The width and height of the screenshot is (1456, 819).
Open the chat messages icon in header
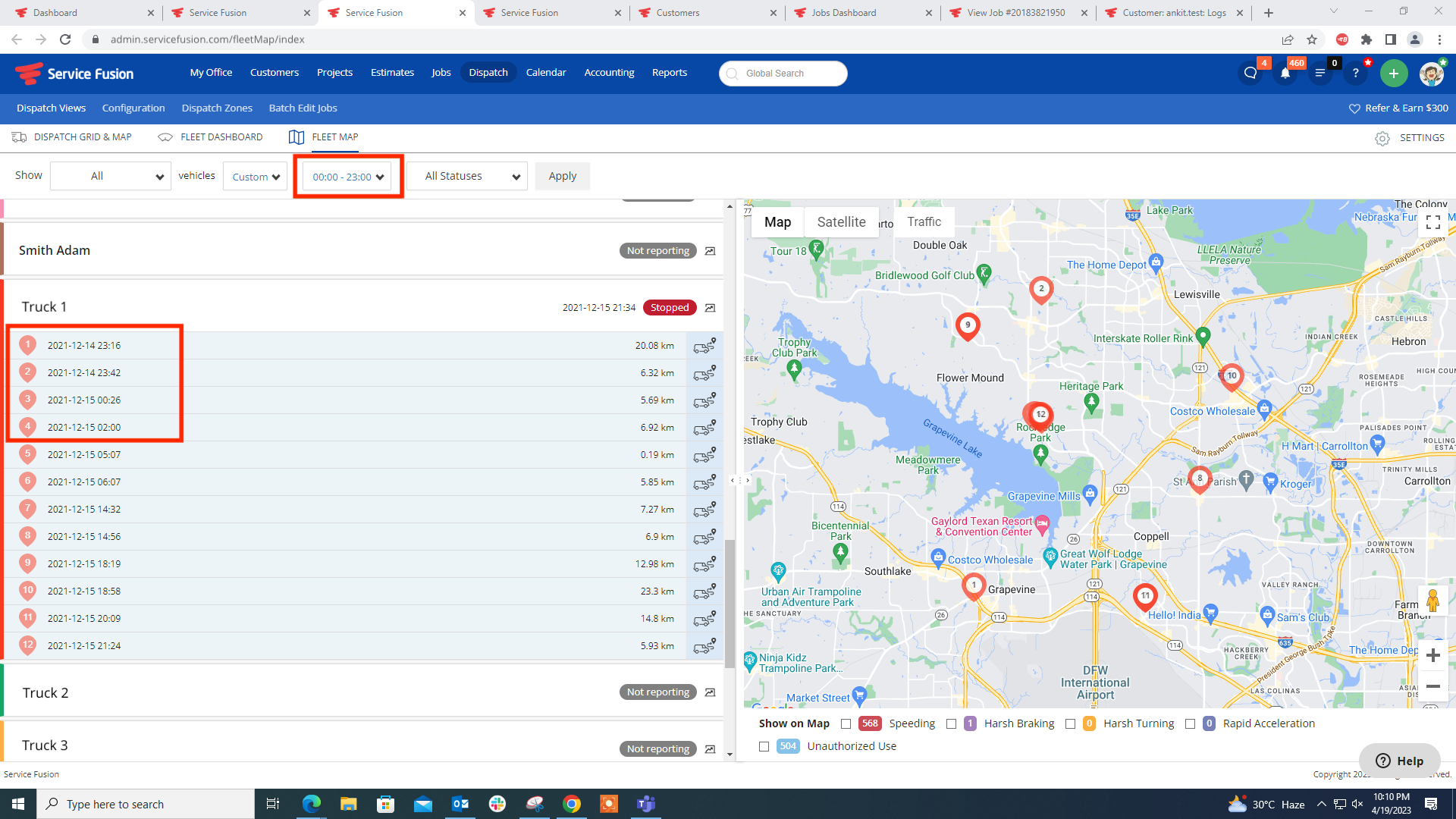tap(1250, 74)
